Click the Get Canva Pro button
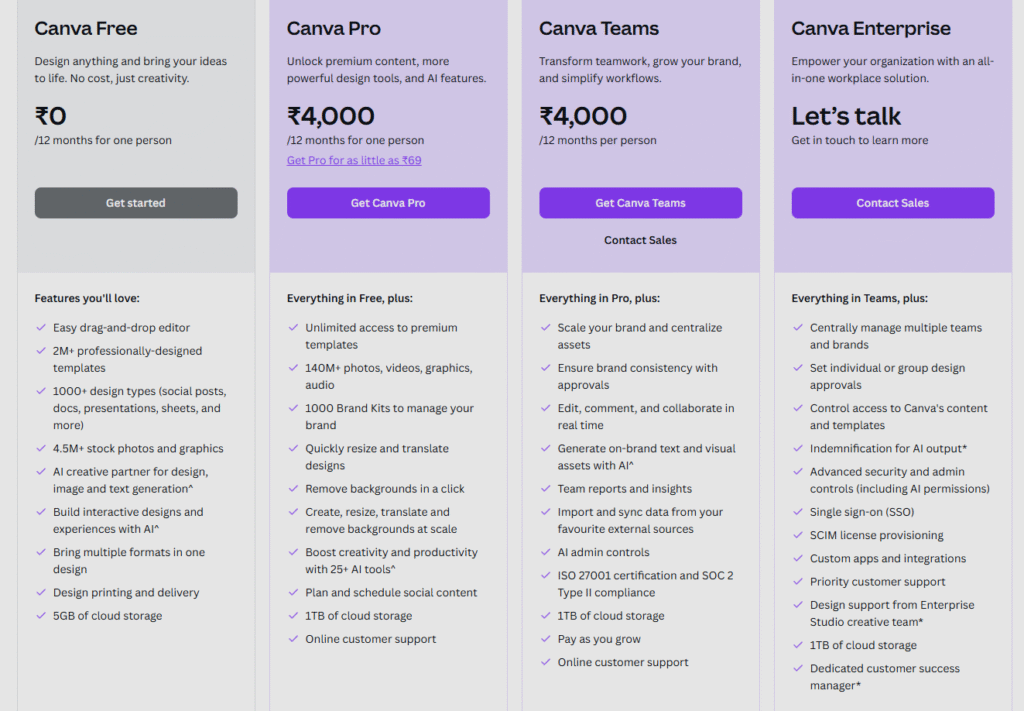Screen dimensions: 1024x711 pyautogui.click(x=388, y=203)
